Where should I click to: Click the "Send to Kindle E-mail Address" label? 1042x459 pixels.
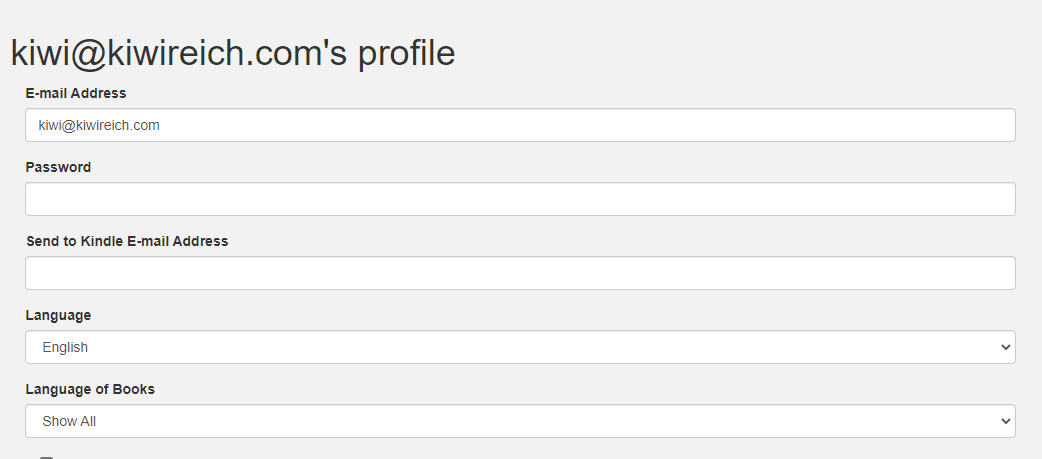coord(127,241)
